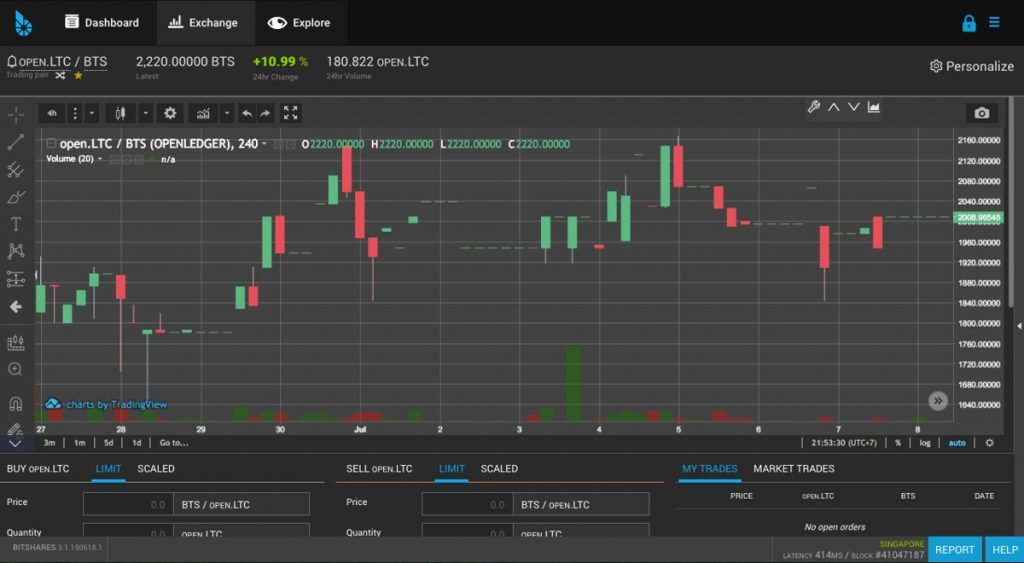Select the Text annotation tool

tap(16, 225)
